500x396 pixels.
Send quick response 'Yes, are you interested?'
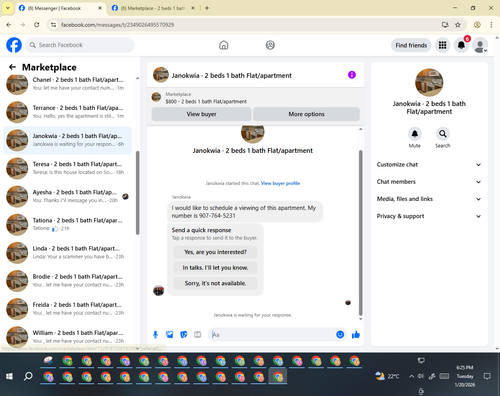pos(215,252)
